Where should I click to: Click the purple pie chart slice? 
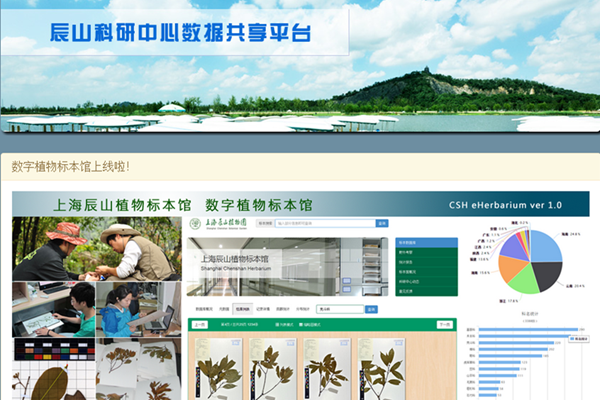point(515,248)
